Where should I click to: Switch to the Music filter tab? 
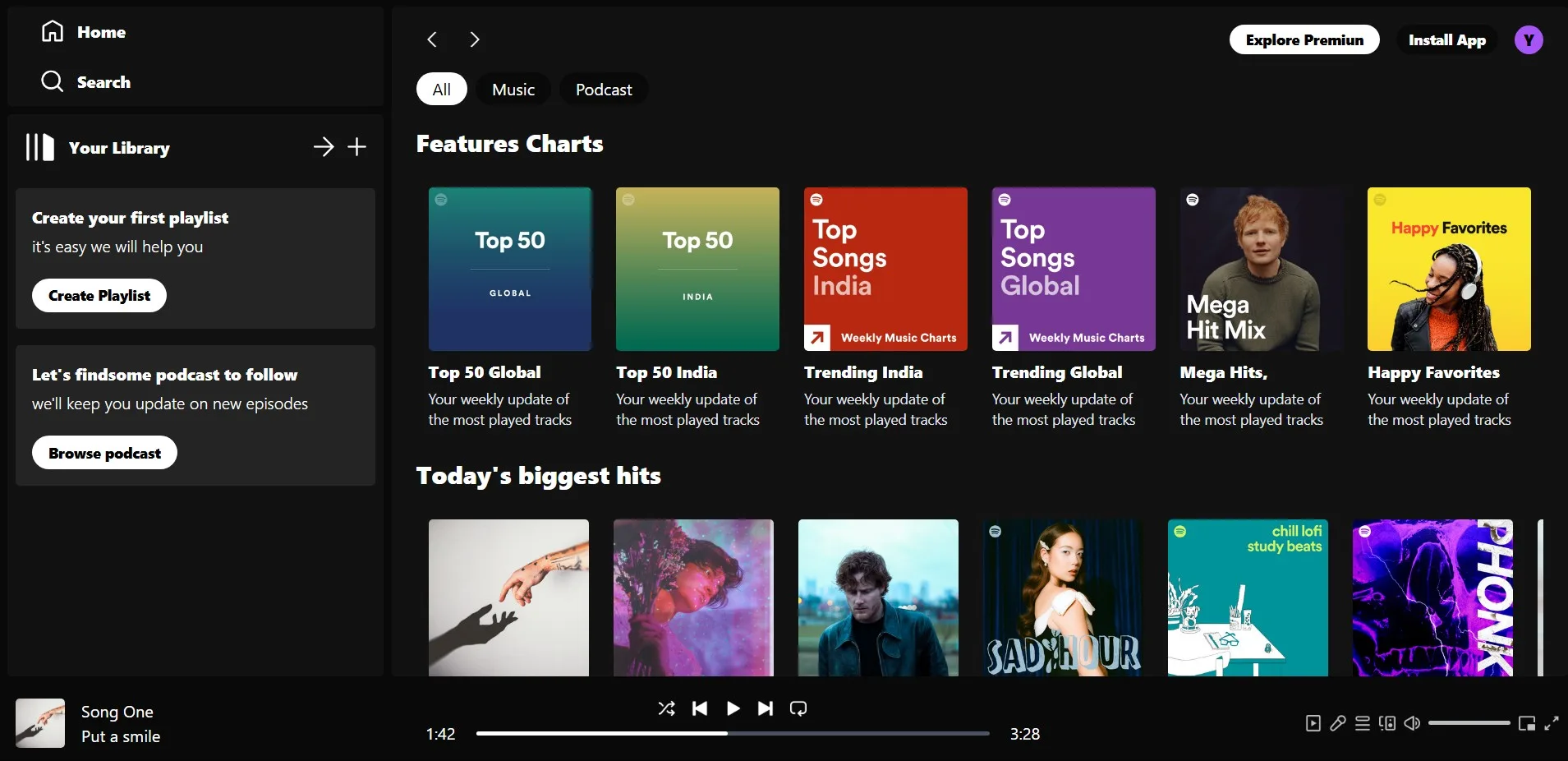(513, 89)
